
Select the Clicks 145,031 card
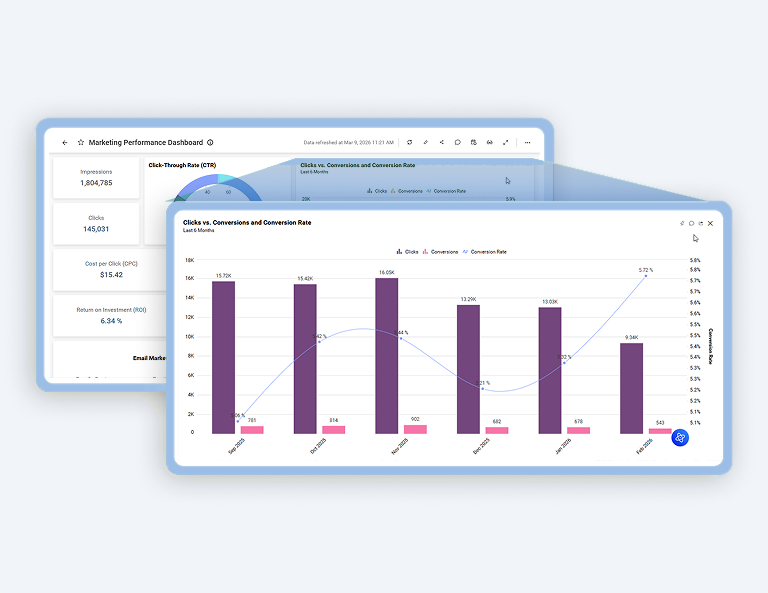click(96, 224)
